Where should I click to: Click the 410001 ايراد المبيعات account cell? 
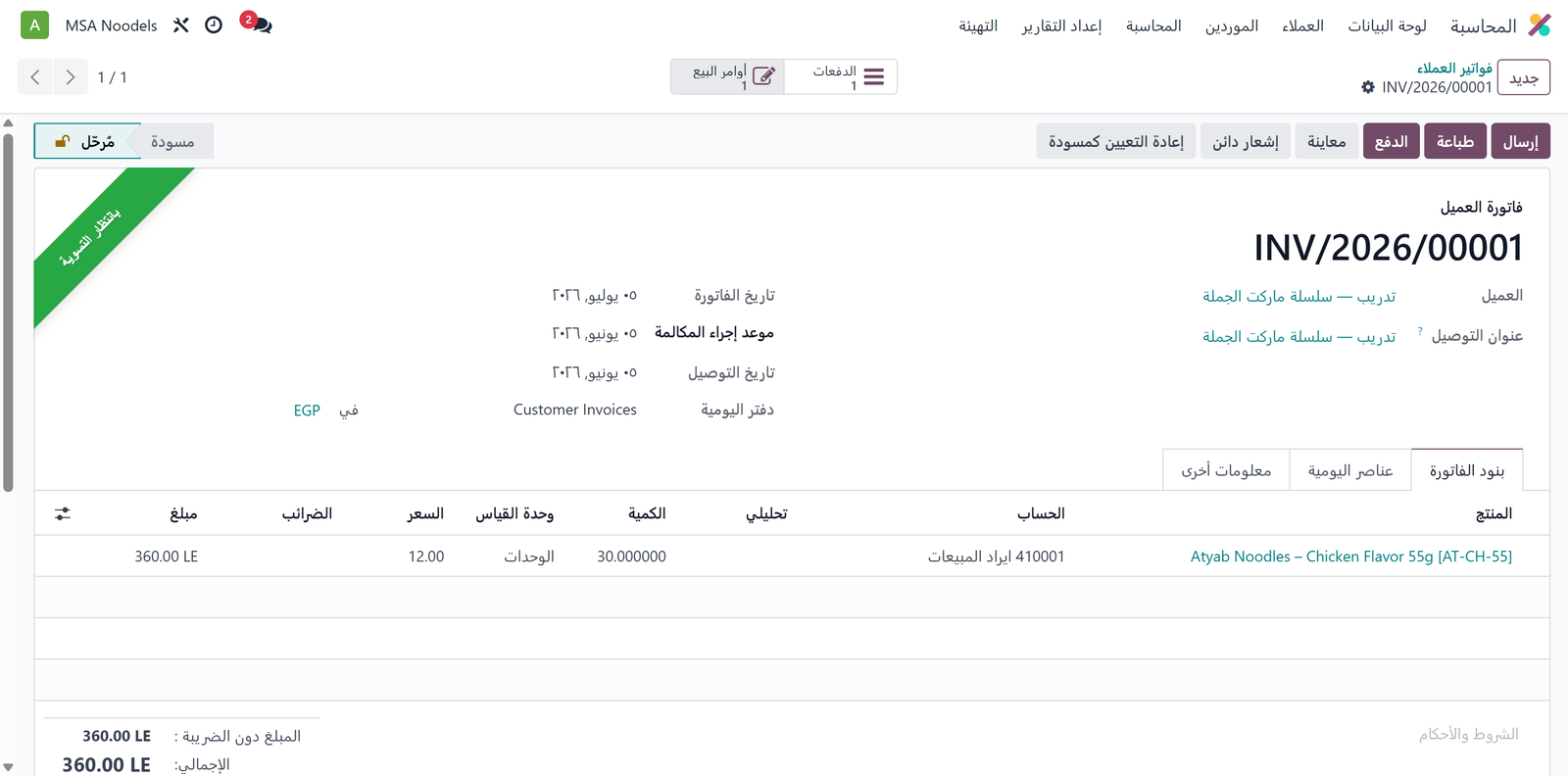(x=996, y=556)
